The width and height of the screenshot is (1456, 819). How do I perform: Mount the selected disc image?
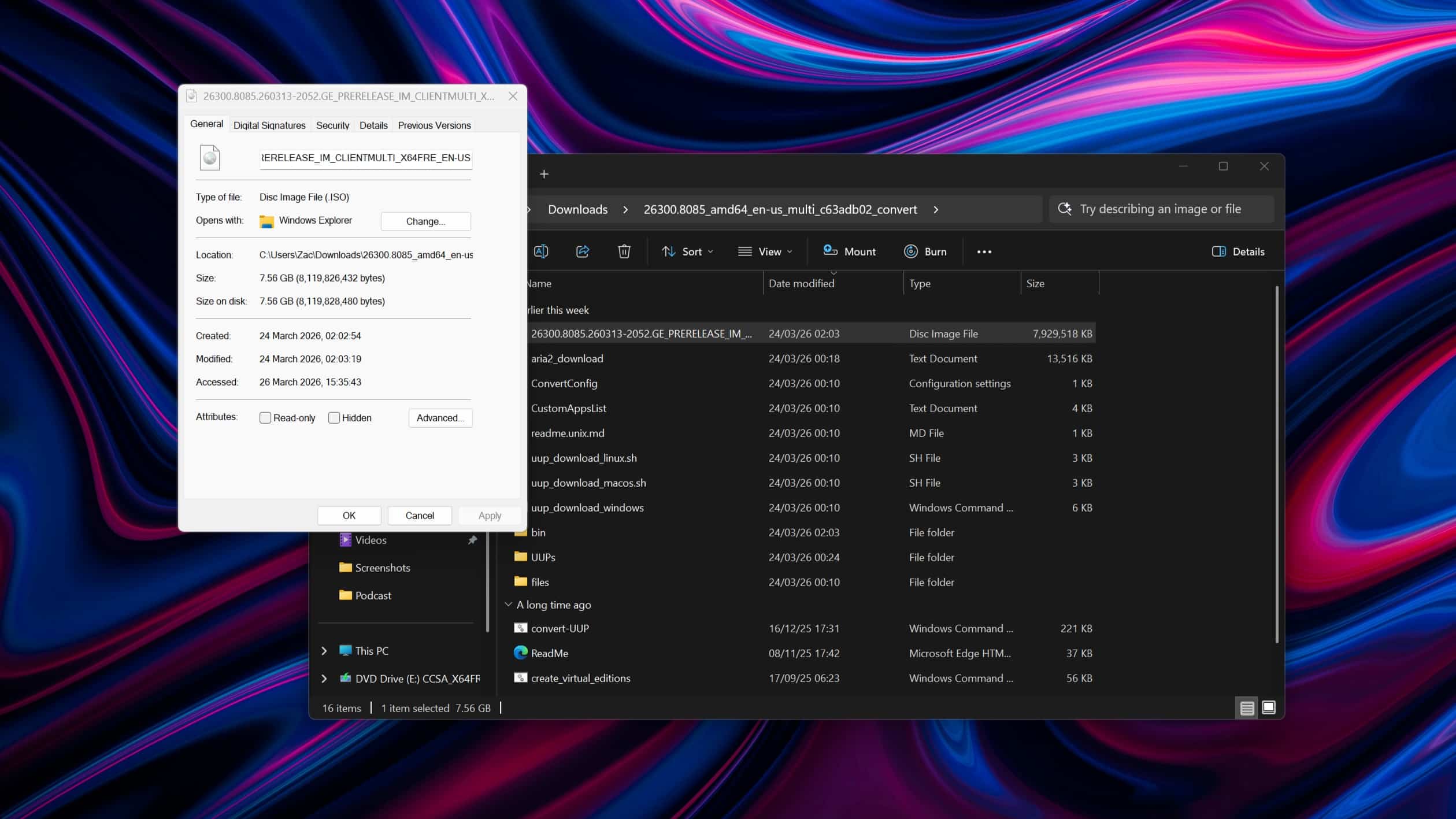tap(849, 251)
